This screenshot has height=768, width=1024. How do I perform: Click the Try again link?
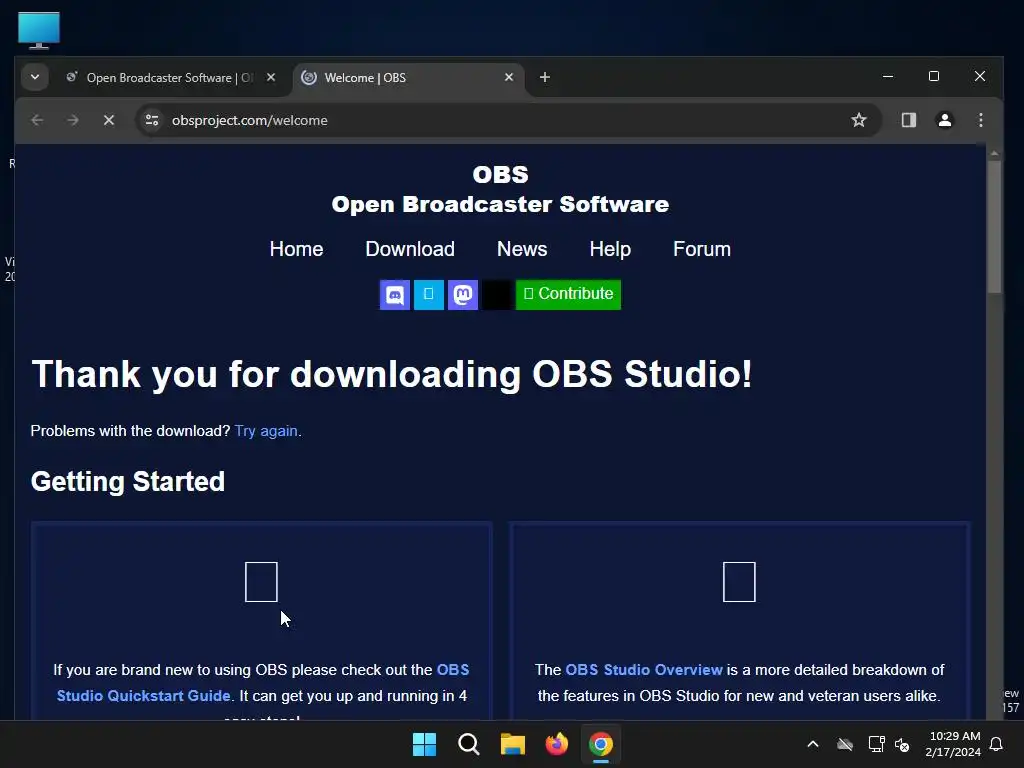(x=266, y=431)
